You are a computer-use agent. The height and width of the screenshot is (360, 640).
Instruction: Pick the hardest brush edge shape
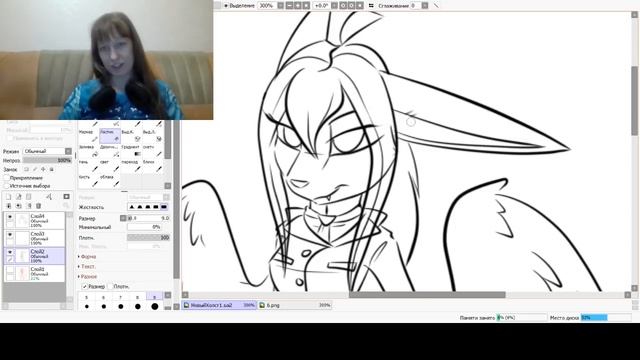point(164,207)
